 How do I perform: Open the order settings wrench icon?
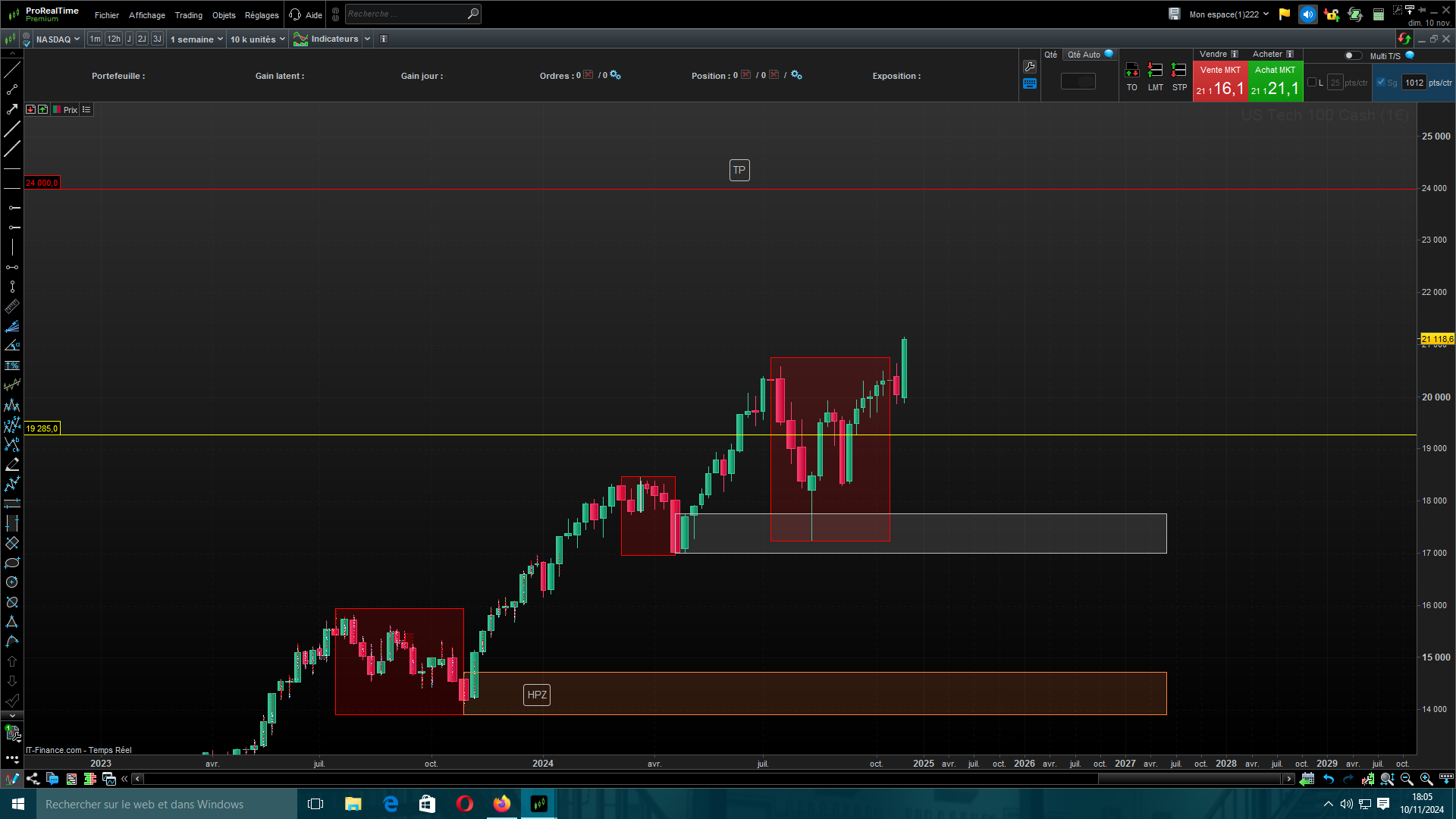1029,67
